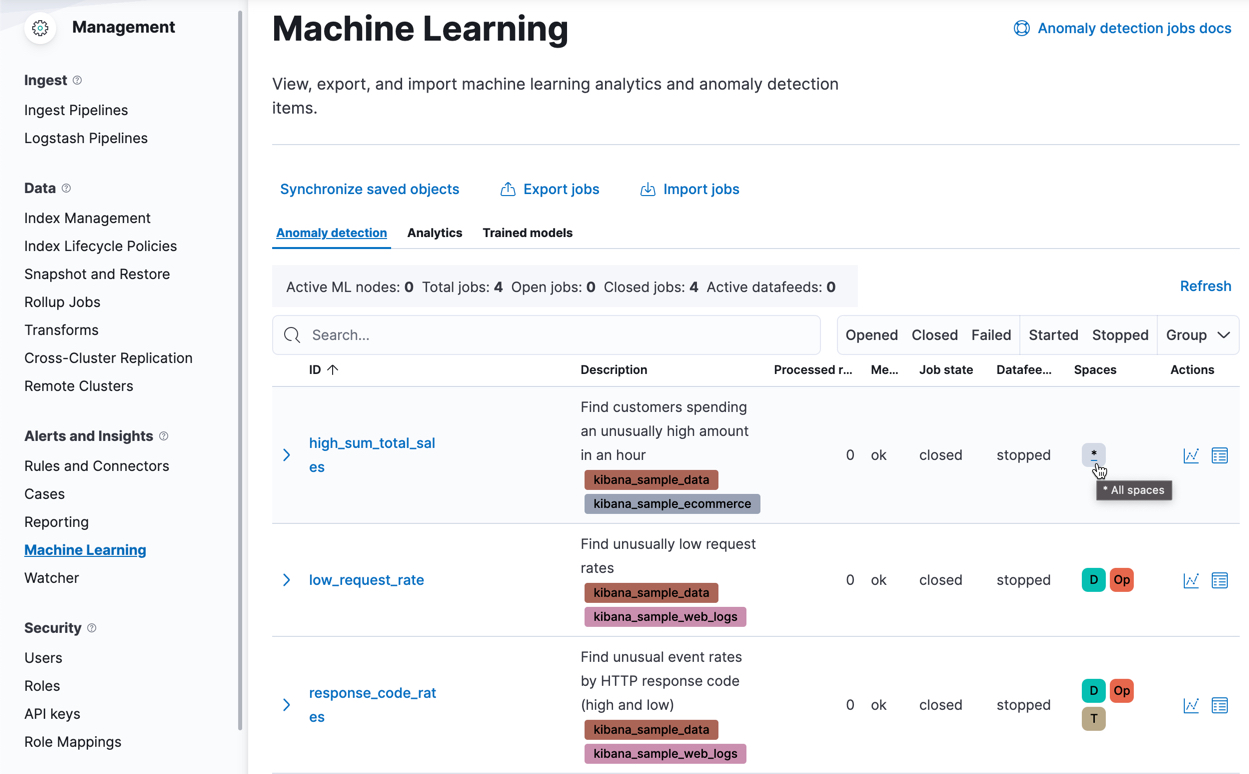Switch to the Analytics tab

tap(434, 232)
